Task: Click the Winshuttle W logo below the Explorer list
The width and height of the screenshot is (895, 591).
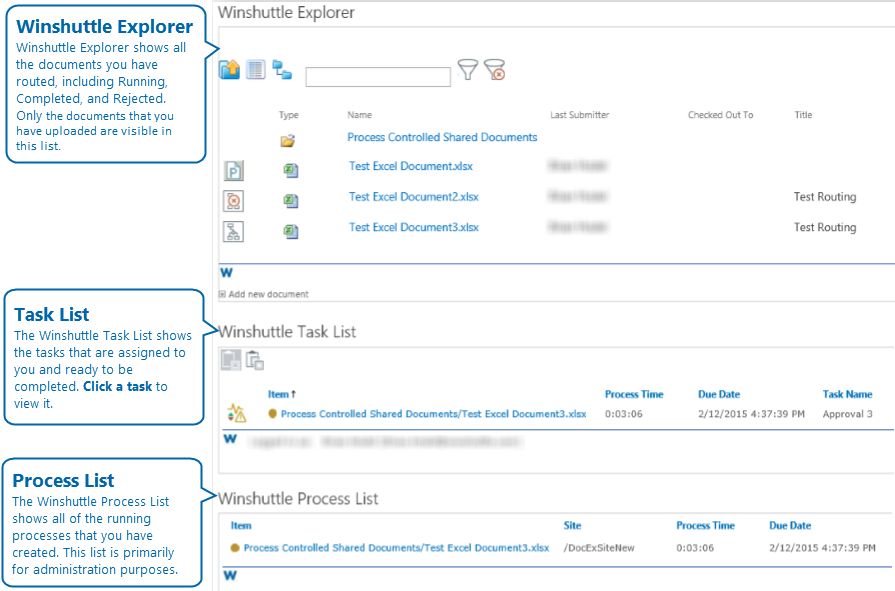Action: pos(227,273)
